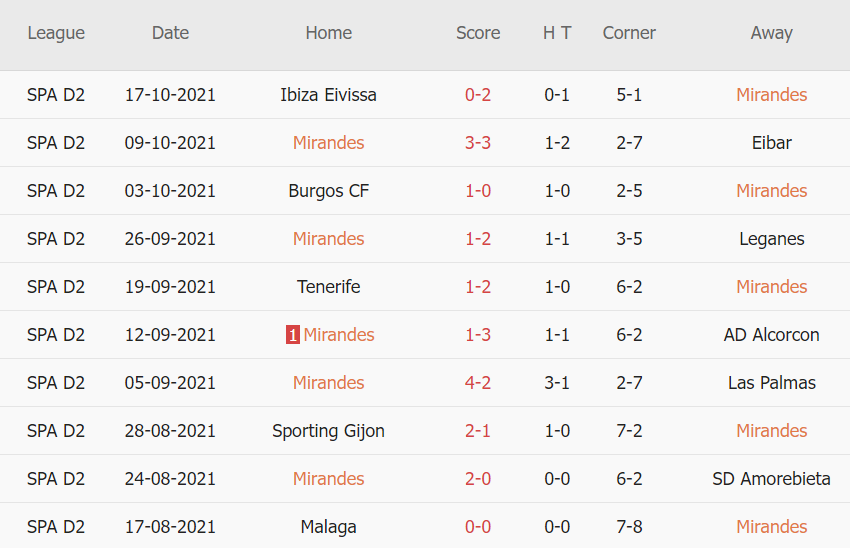Click the red card badge beside Mirandes
The image size is (850, 548).
click(292, 335)
